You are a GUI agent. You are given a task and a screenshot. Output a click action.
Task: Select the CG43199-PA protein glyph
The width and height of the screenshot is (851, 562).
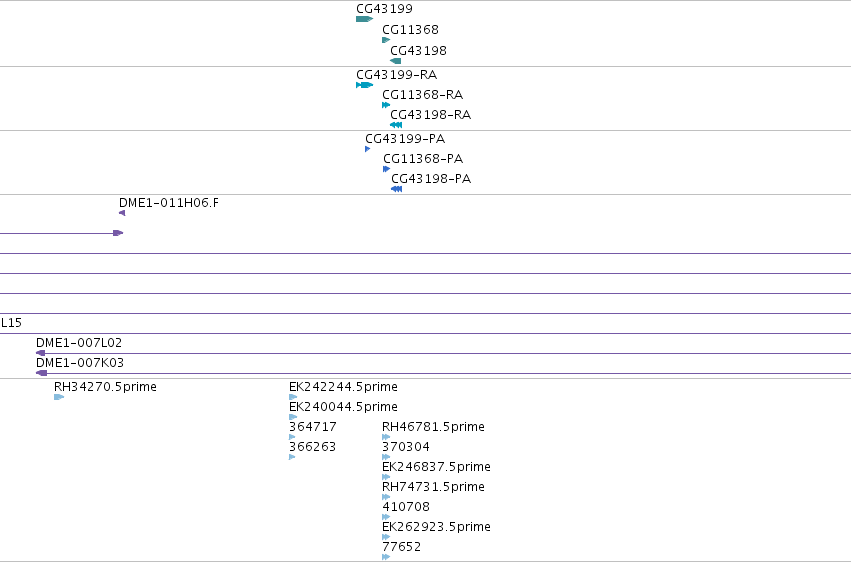point(367,149)
